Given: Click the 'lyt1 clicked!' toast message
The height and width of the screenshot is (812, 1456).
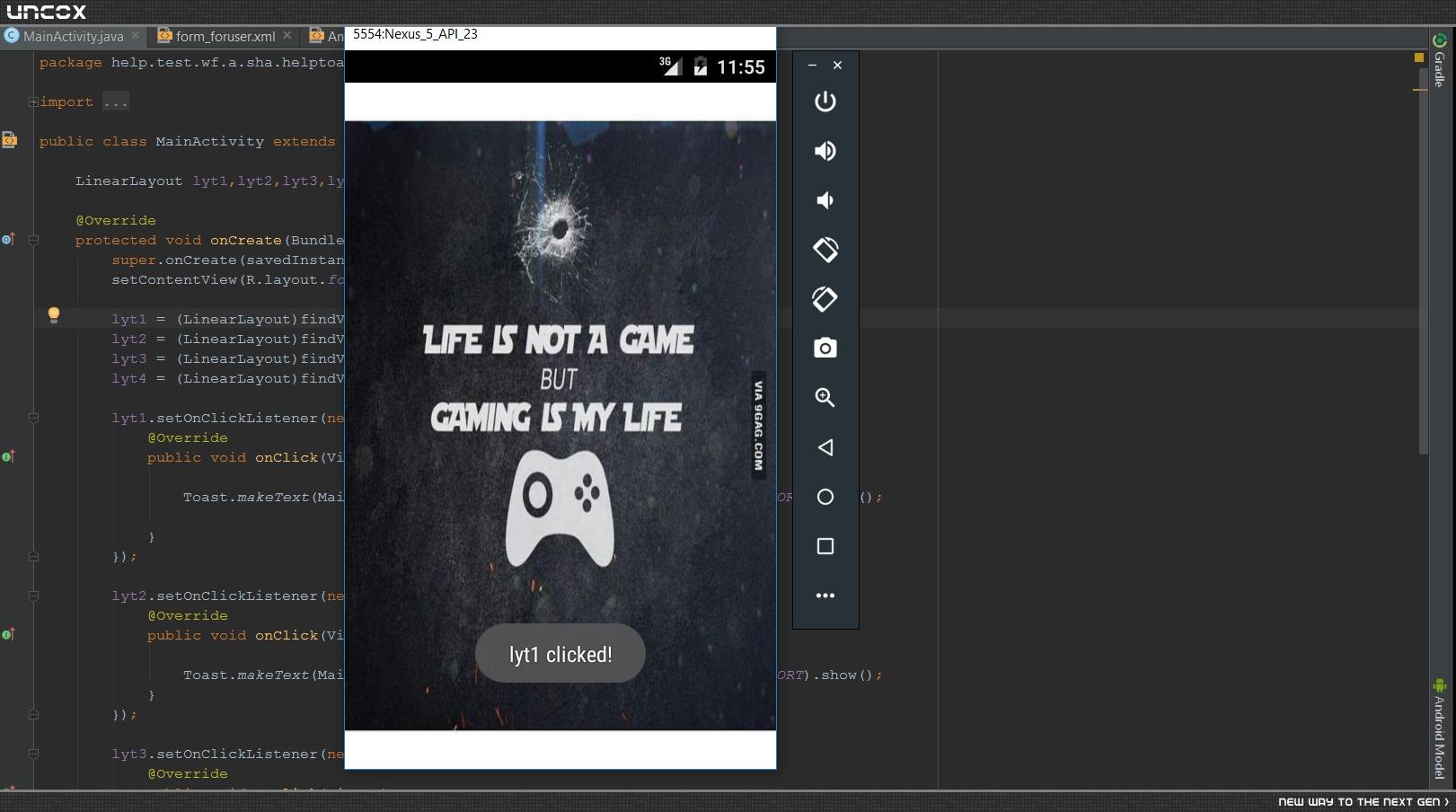Looking at the screenshot, I should click(x=560, y=654).
